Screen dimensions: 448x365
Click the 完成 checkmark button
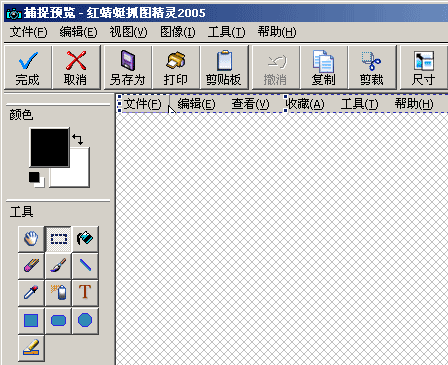click(x=28, y=68)
